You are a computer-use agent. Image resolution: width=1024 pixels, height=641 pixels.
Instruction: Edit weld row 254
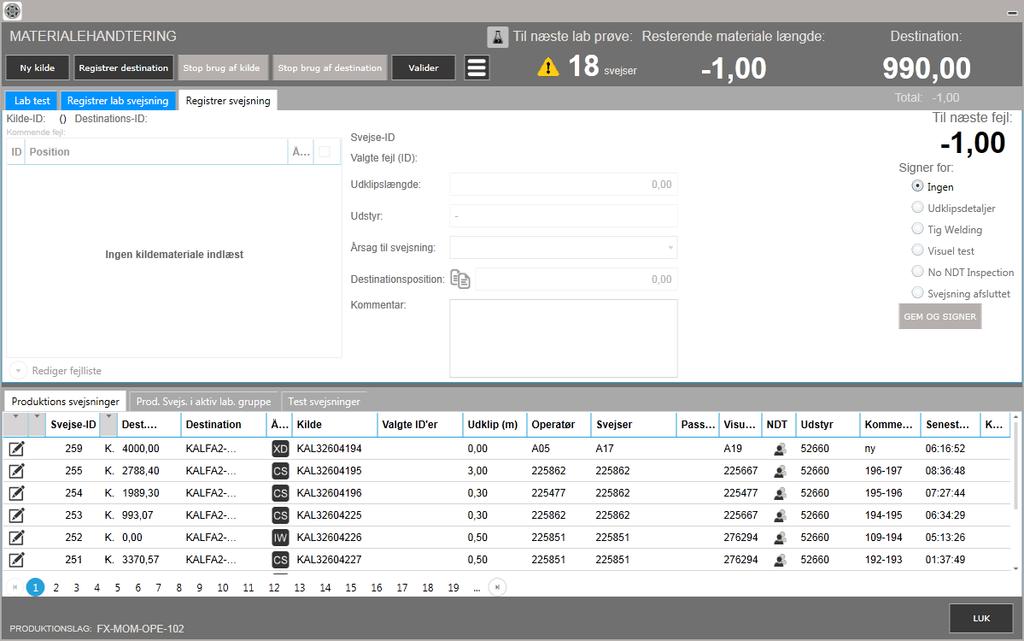click(16, 493)
